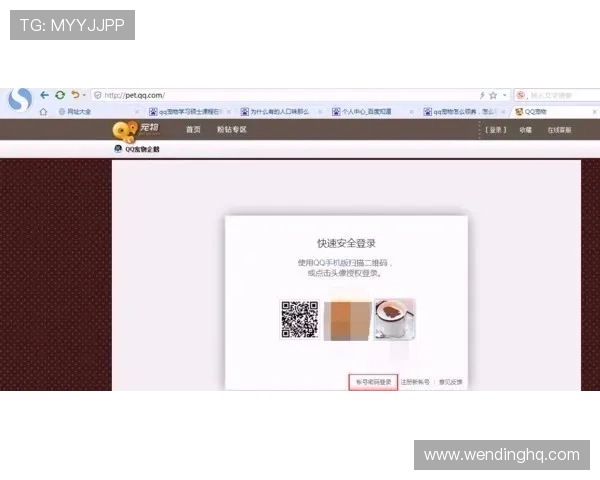Image resolution: width=600 pixels, height=480 pixels.
Task: Click the lightning speed-mode icon
Action: click(482, 95)
